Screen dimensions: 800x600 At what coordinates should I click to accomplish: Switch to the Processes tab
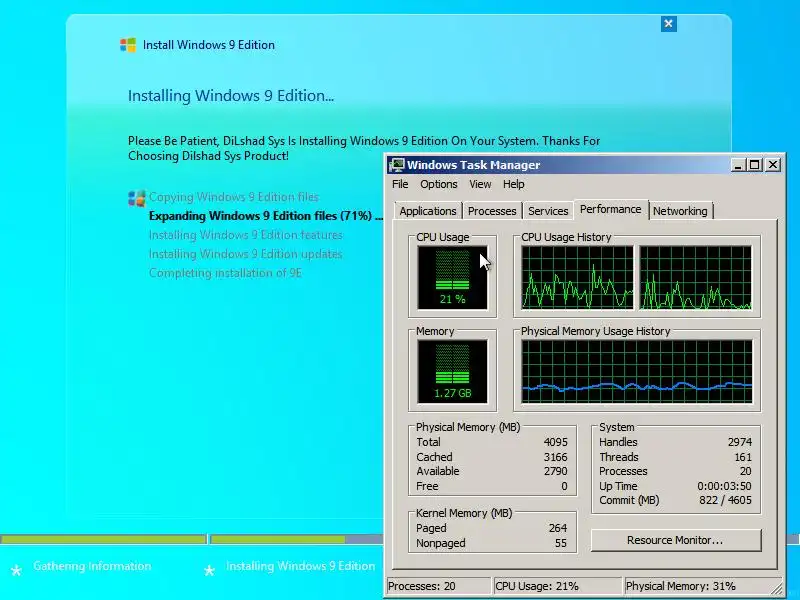492,211
